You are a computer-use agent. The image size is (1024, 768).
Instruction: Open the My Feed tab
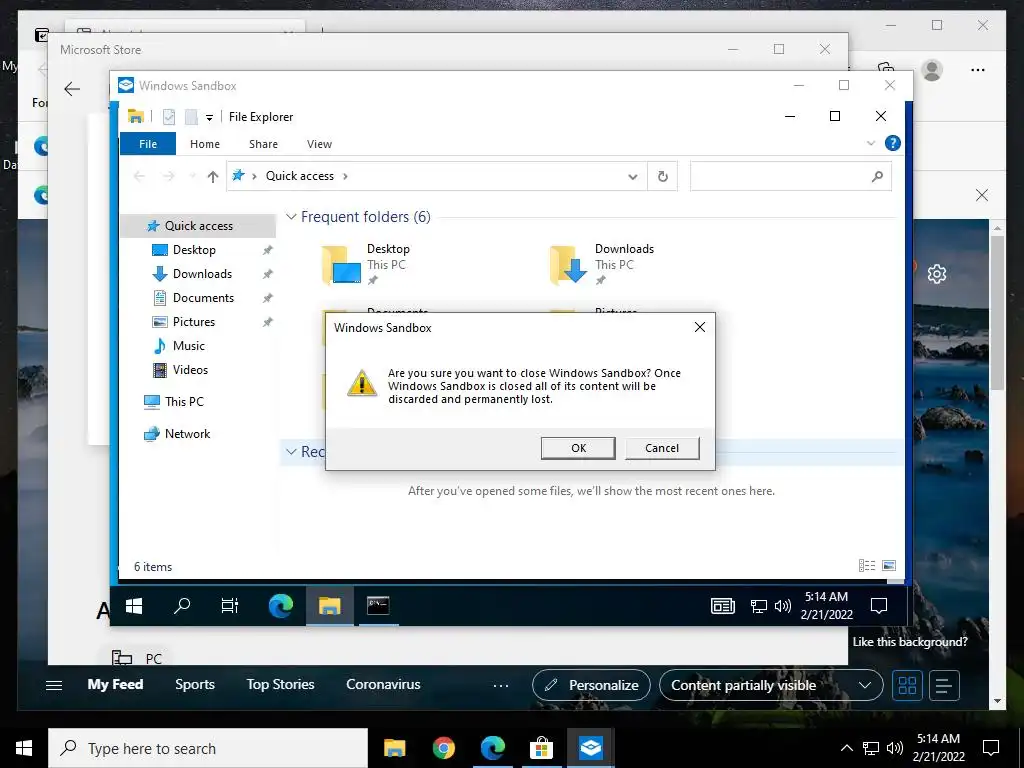point(115,684)
